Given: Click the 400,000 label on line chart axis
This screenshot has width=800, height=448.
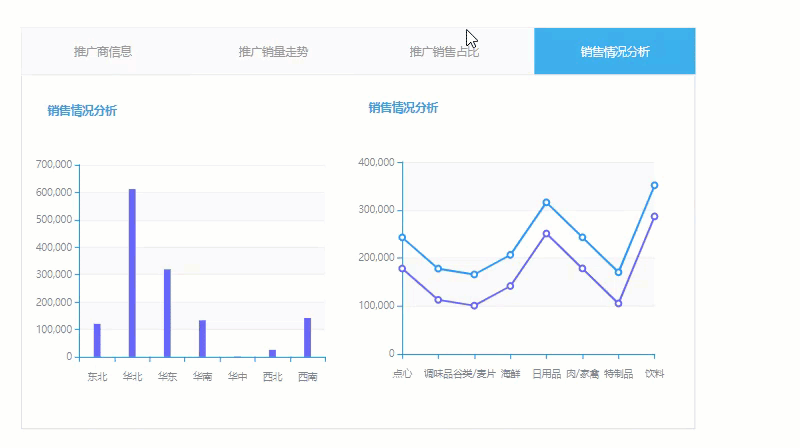Looking at the screenshot, I should (377, 162).
